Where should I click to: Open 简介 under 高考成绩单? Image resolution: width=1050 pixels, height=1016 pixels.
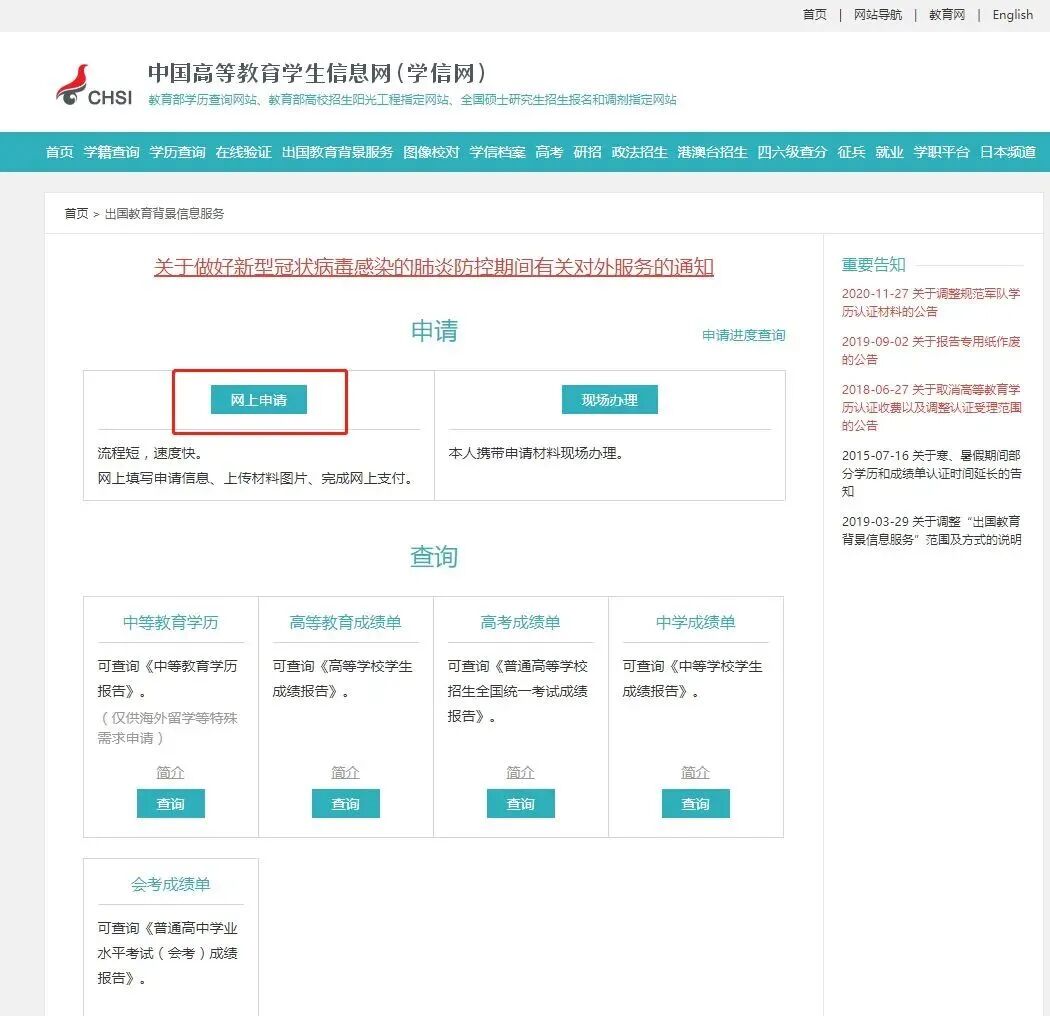click(x=520, y=772)
